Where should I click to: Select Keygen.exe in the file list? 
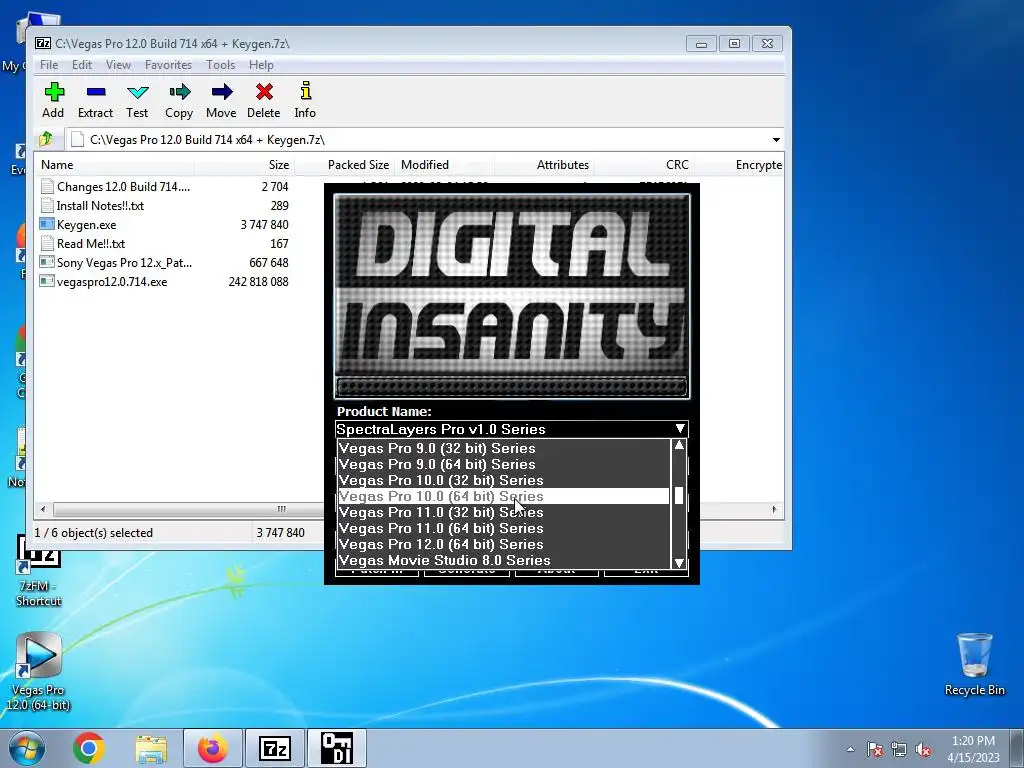tap(86, 225)
